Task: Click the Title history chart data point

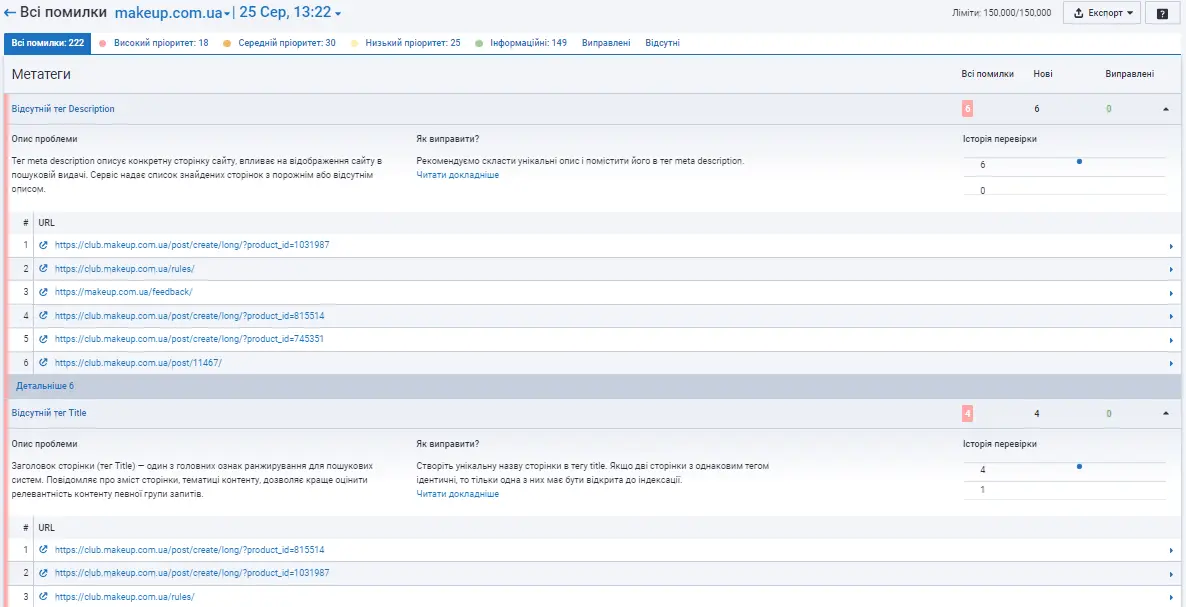Action: [x=1079, y=466]
